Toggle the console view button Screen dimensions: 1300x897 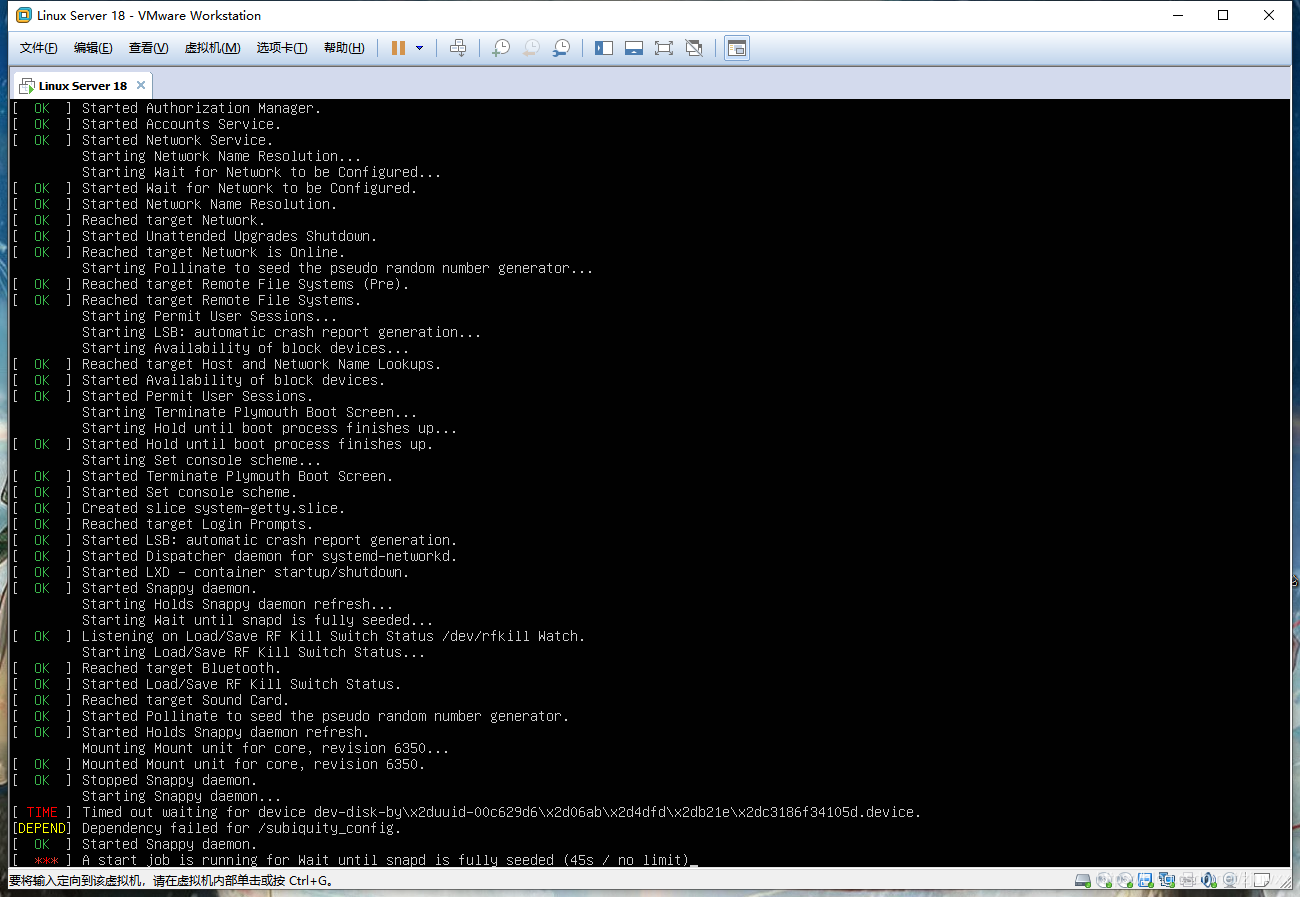click(737, 48)
